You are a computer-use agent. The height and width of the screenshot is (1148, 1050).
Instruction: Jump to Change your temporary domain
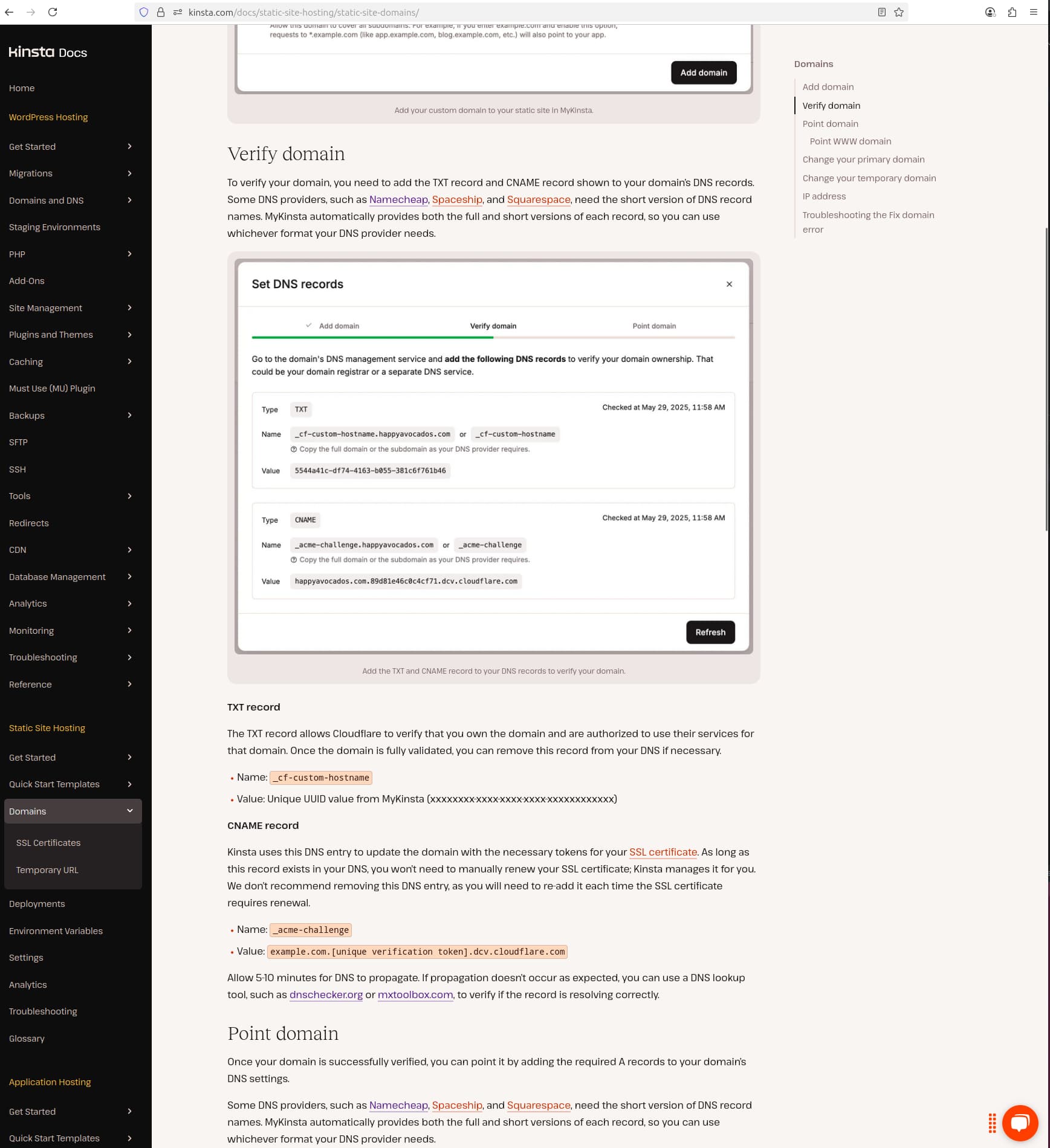coord(869,178)
